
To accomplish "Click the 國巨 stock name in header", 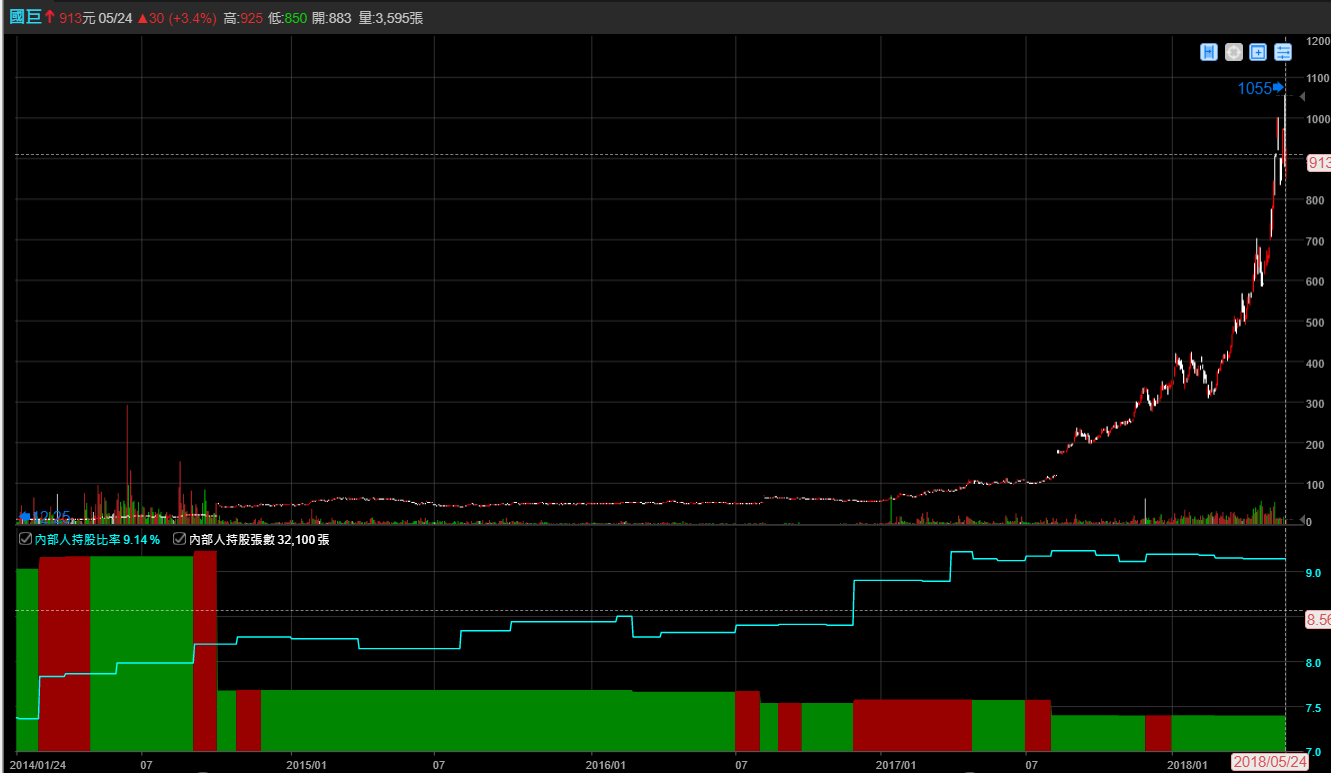I will coord(25,17).
